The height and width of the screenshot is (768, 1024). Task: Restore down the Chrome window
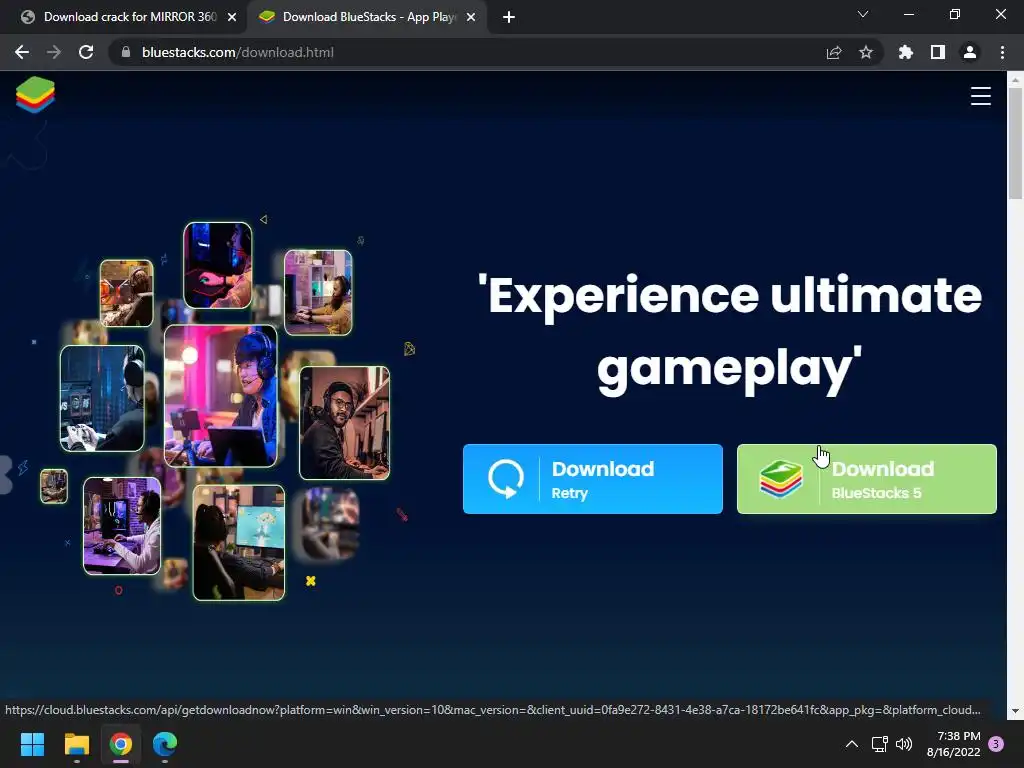point(955,14)
